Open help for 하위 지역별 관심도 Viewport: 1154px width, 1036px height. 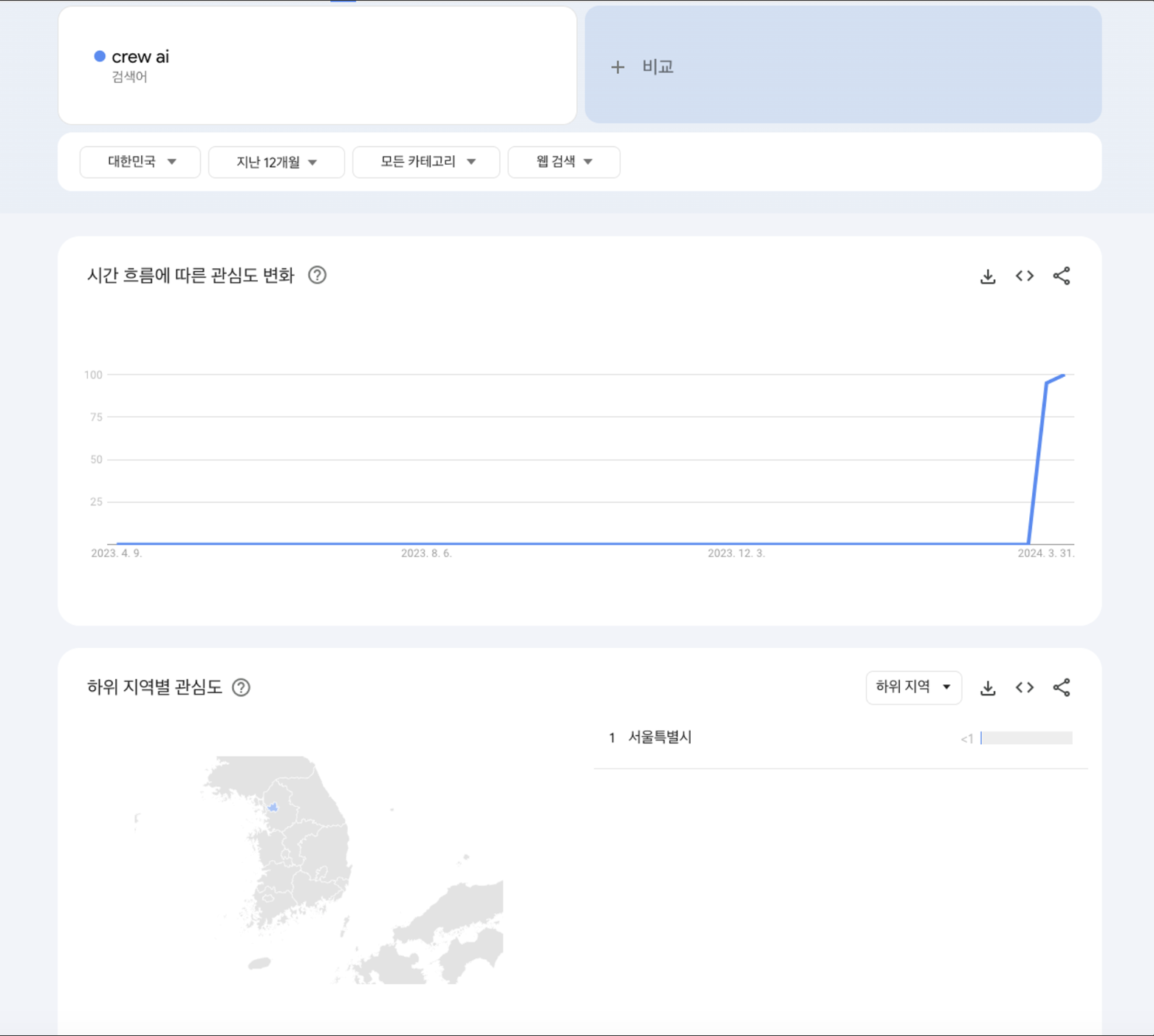241,687
